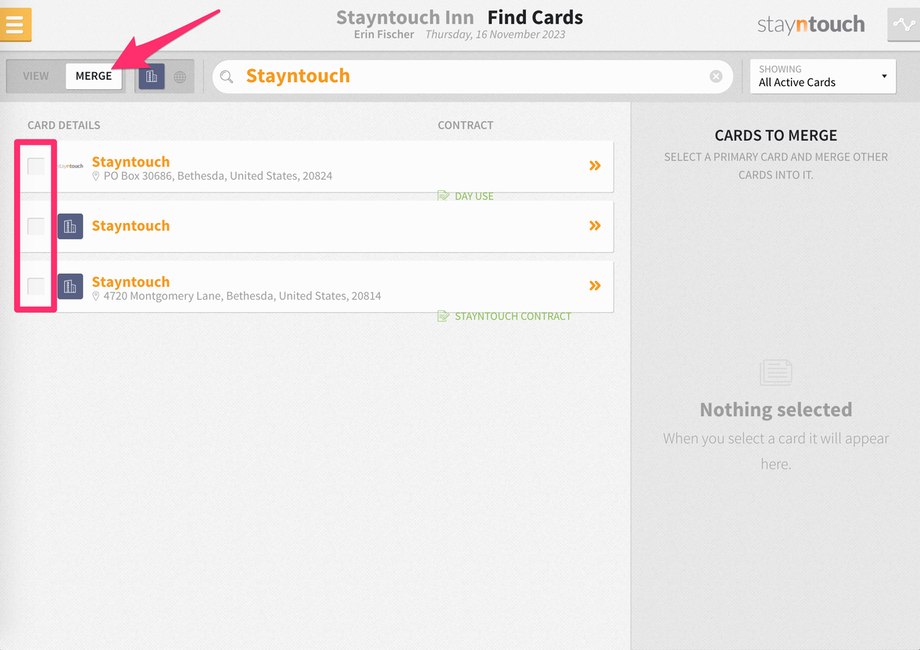Click the Stayntouch logo thumbnail on first card

click(x=70, y=166)
